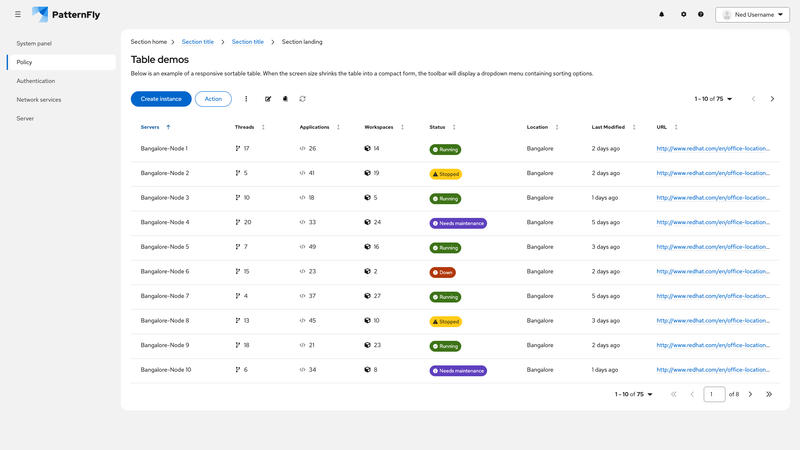Open Authentication in the sidebar
800x450 pixels.
point(36,81)
